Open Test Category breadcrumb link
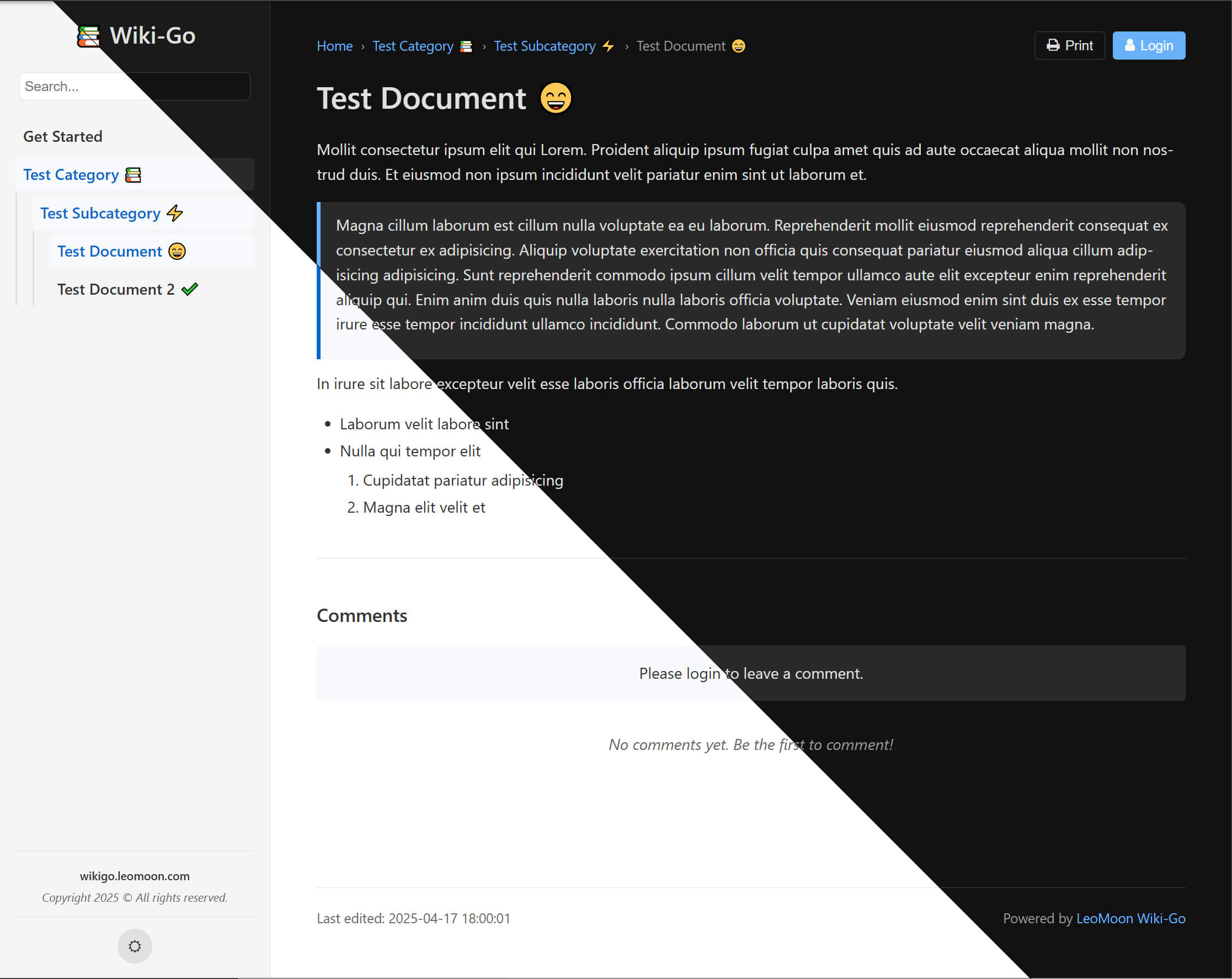 pyautogui.click(x=413, y=46)
